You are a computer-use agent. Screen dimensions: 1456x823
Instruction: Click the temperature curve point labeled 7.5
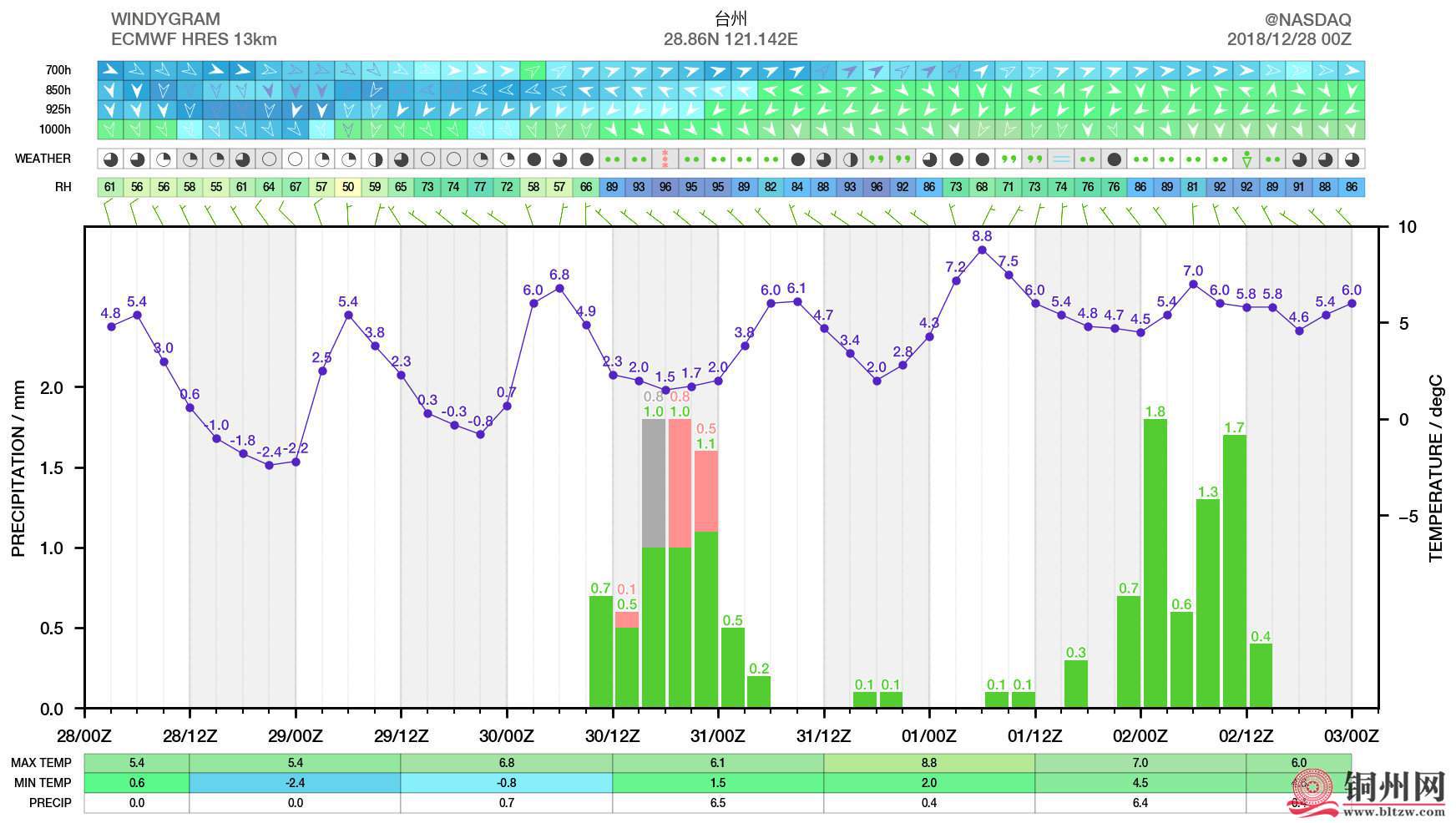(1009, 275)
